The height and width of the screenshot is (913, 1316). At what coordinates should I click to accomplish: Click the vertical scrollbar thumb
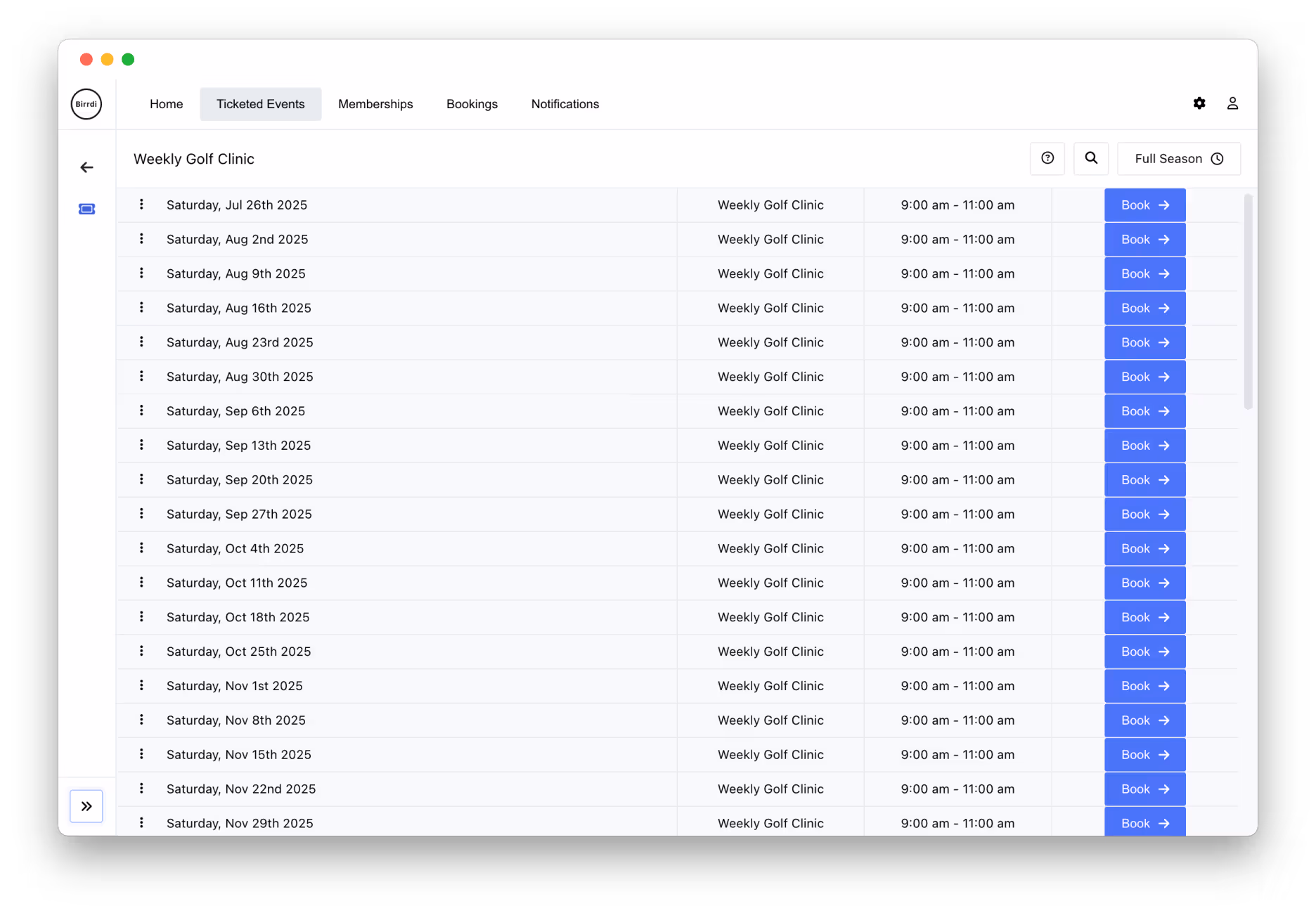coord(1248,302)
